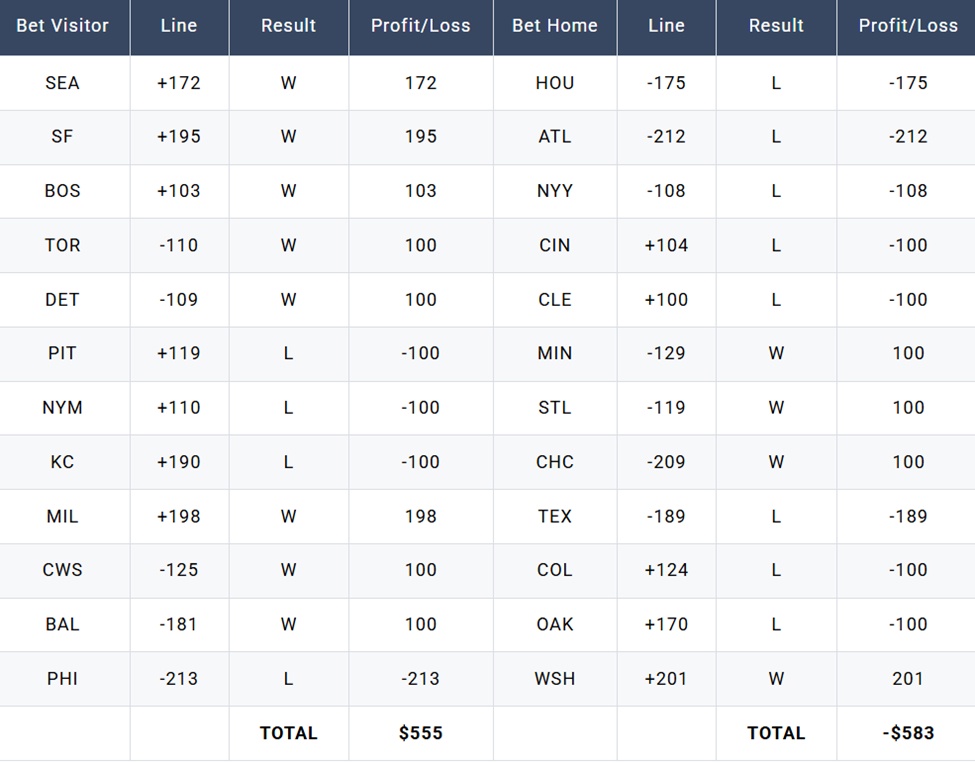This screenshot has height=763, width=975.
Task: Select the COL +124 line cell
Action: point(666,570)
